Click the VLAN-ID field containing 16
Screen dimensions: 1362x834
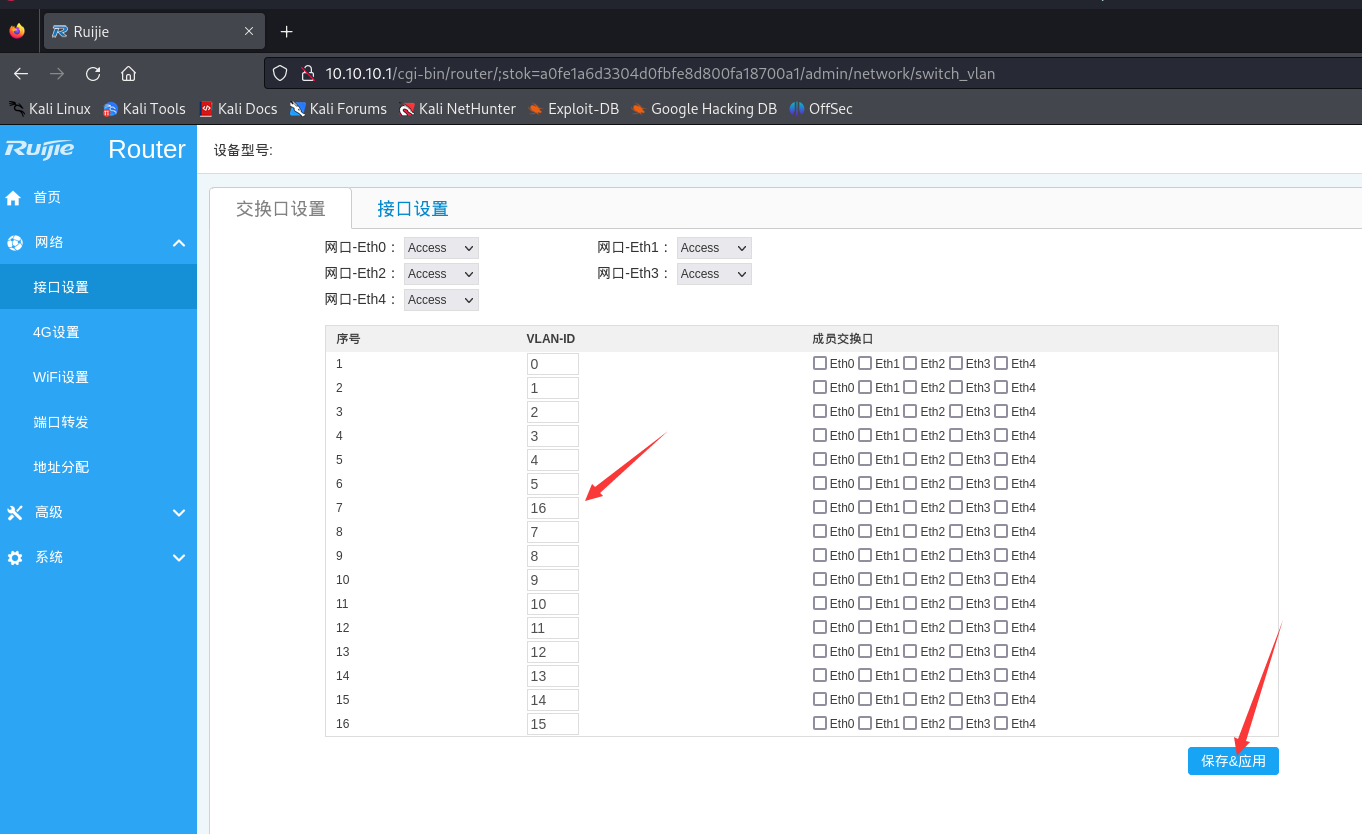553,508
